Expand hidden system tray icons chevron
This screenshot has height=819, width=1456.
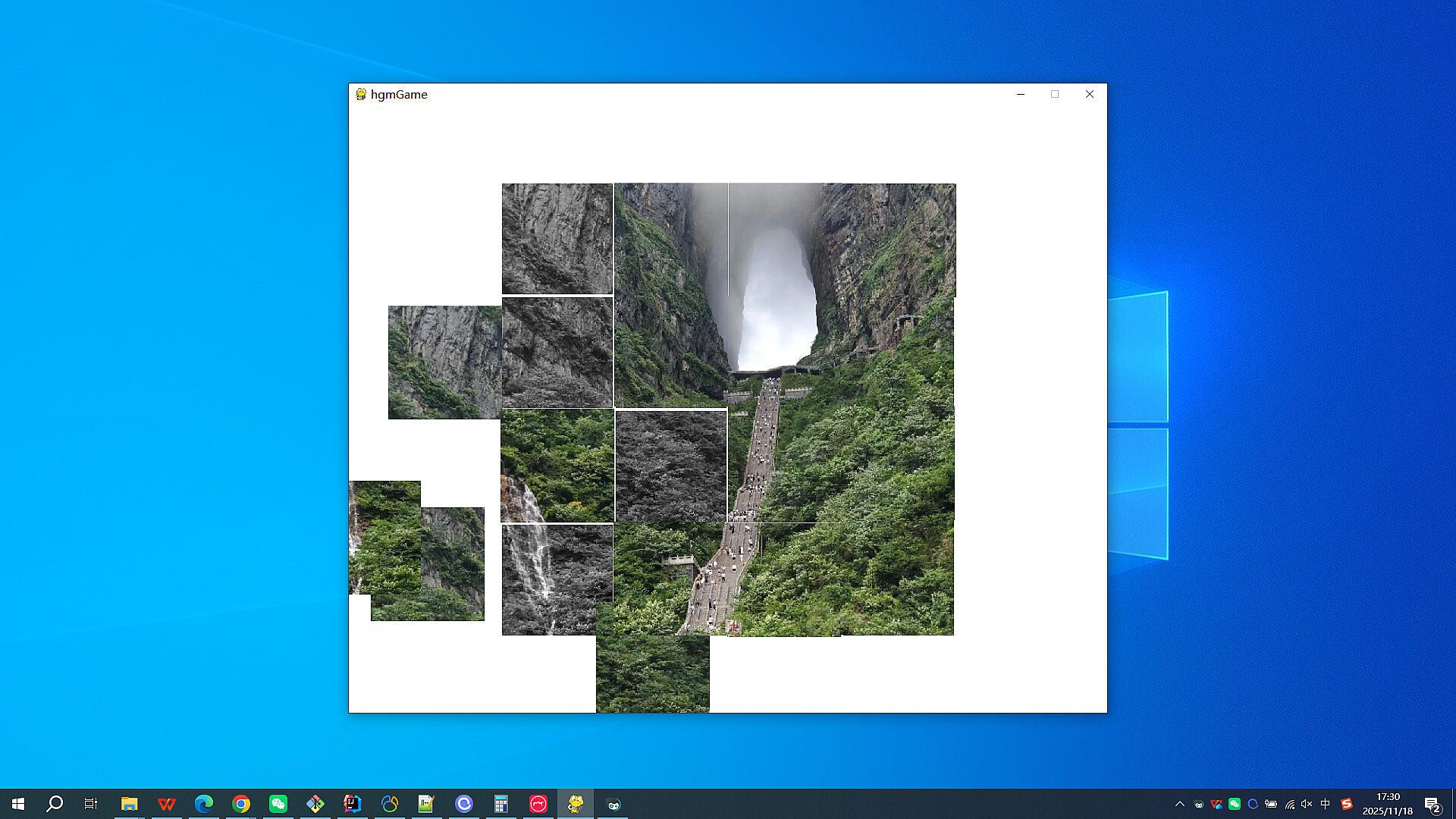(x=1180, y=804)
